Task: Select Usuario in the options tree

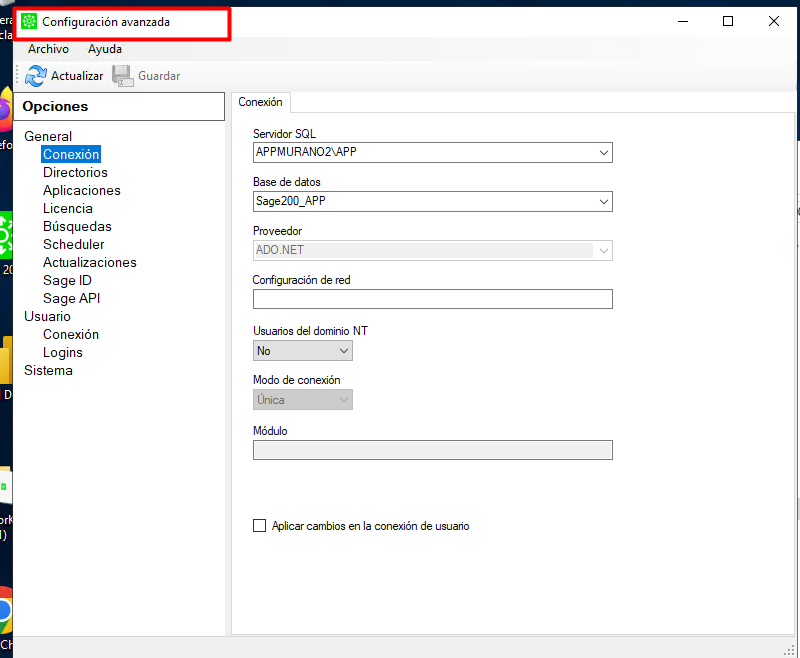Action: pos(47,316)
